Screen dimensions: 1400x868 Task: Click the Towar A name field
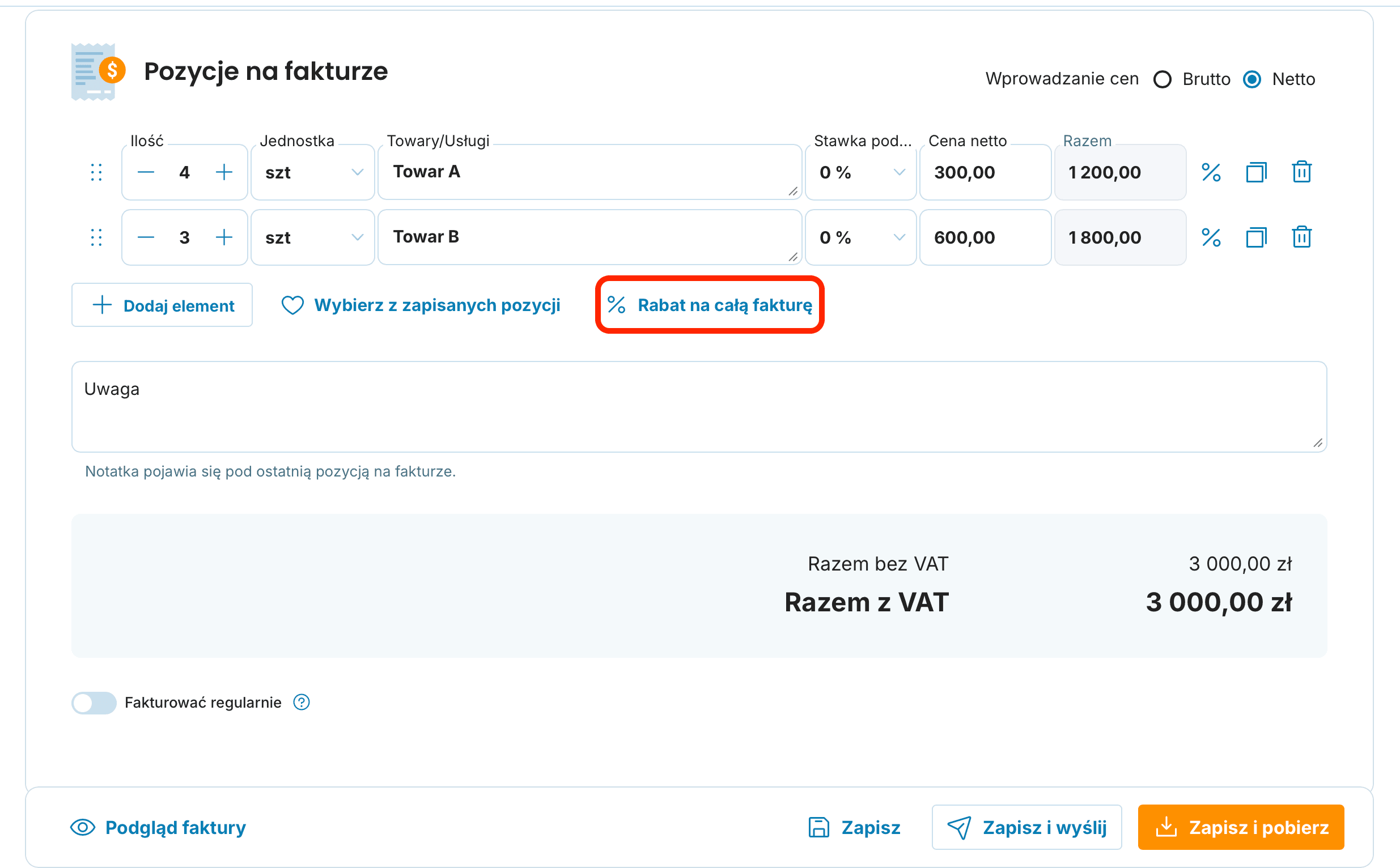coord(589,172)
